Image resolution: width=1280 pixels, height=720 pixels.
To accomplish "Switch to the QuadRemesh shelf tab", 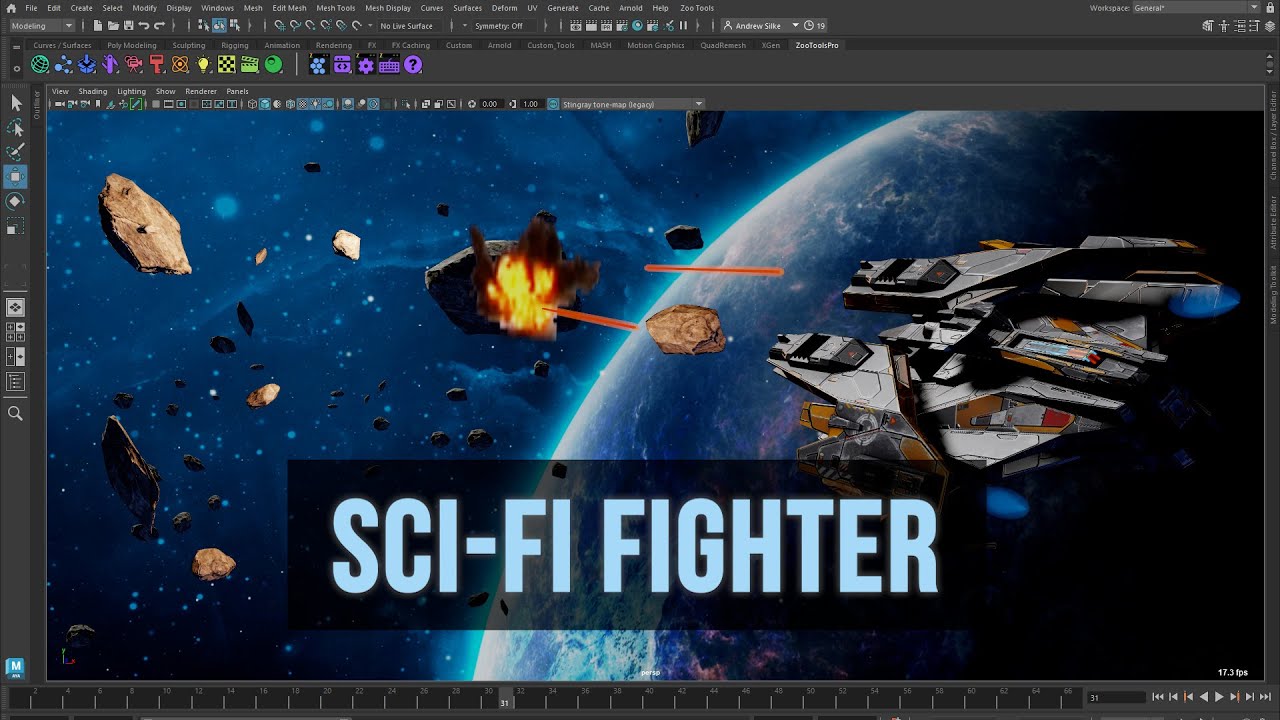I will click(x=723, y=45).
